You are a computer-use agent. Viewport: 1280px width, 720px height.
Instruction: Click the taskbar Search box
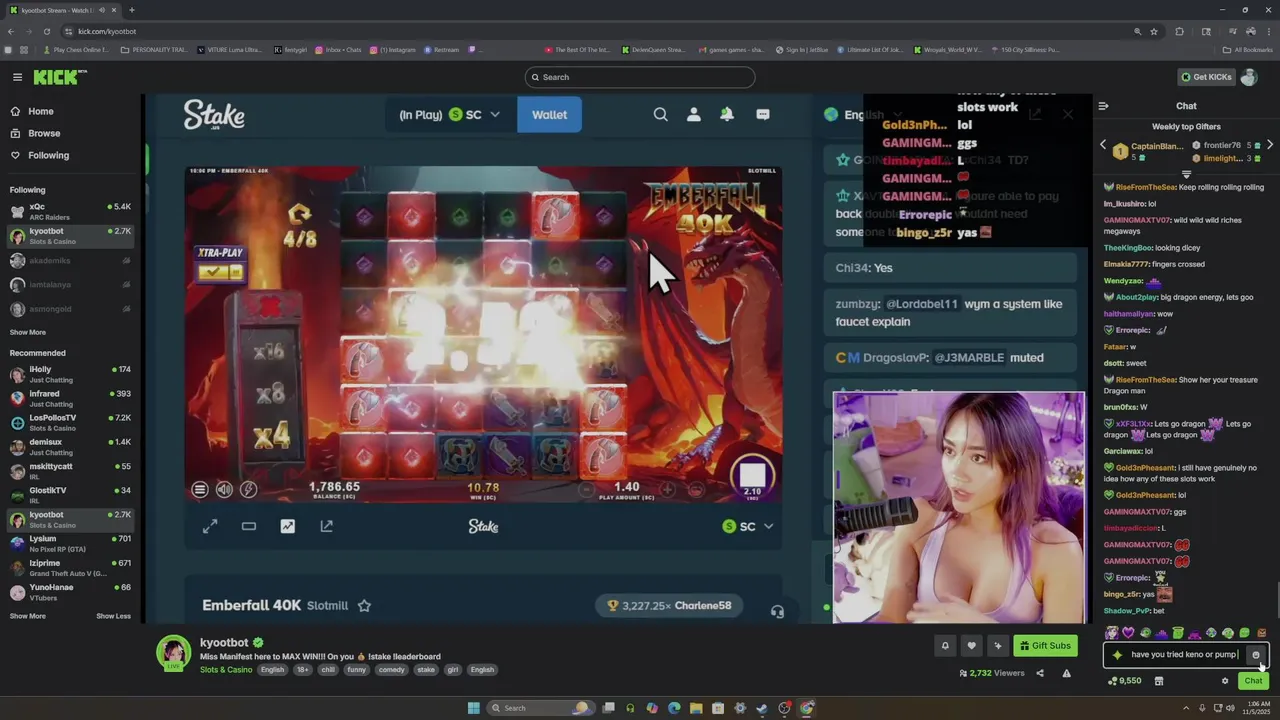point(540,708)
